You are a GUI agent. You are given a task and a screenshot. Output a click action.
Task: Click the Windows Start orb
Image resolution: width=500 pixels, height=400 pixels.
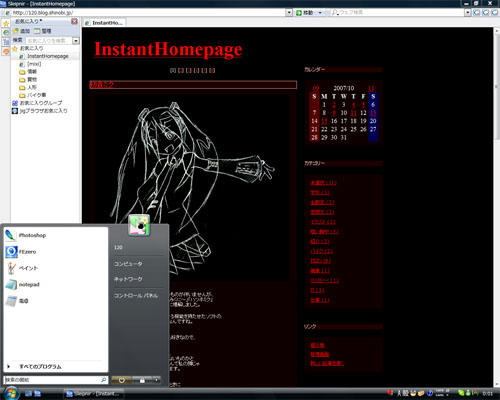click(11, 393)
